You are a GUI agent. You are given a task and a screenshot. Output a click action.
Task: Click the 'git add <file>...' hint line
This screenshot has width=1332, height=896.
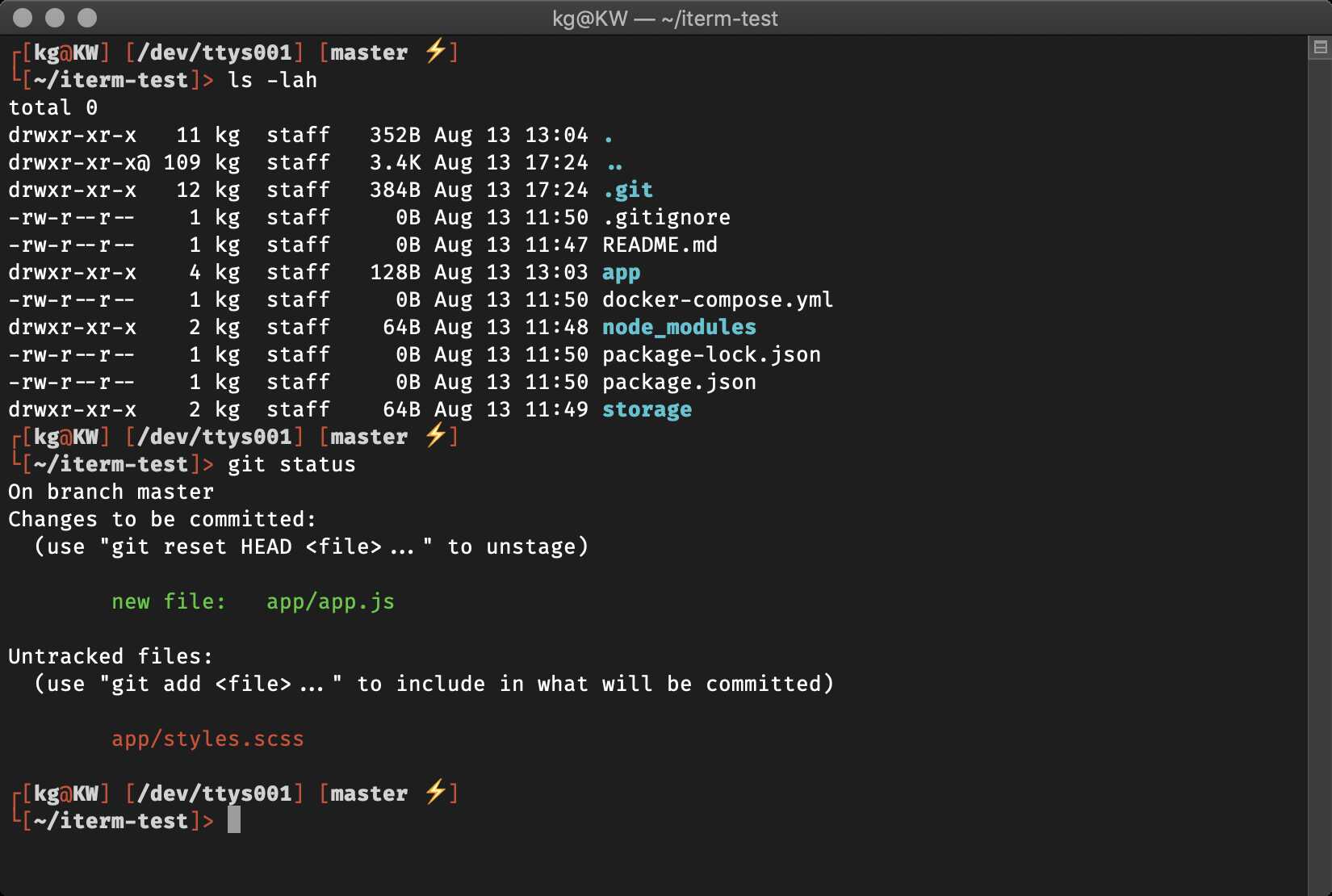point(434,684)
